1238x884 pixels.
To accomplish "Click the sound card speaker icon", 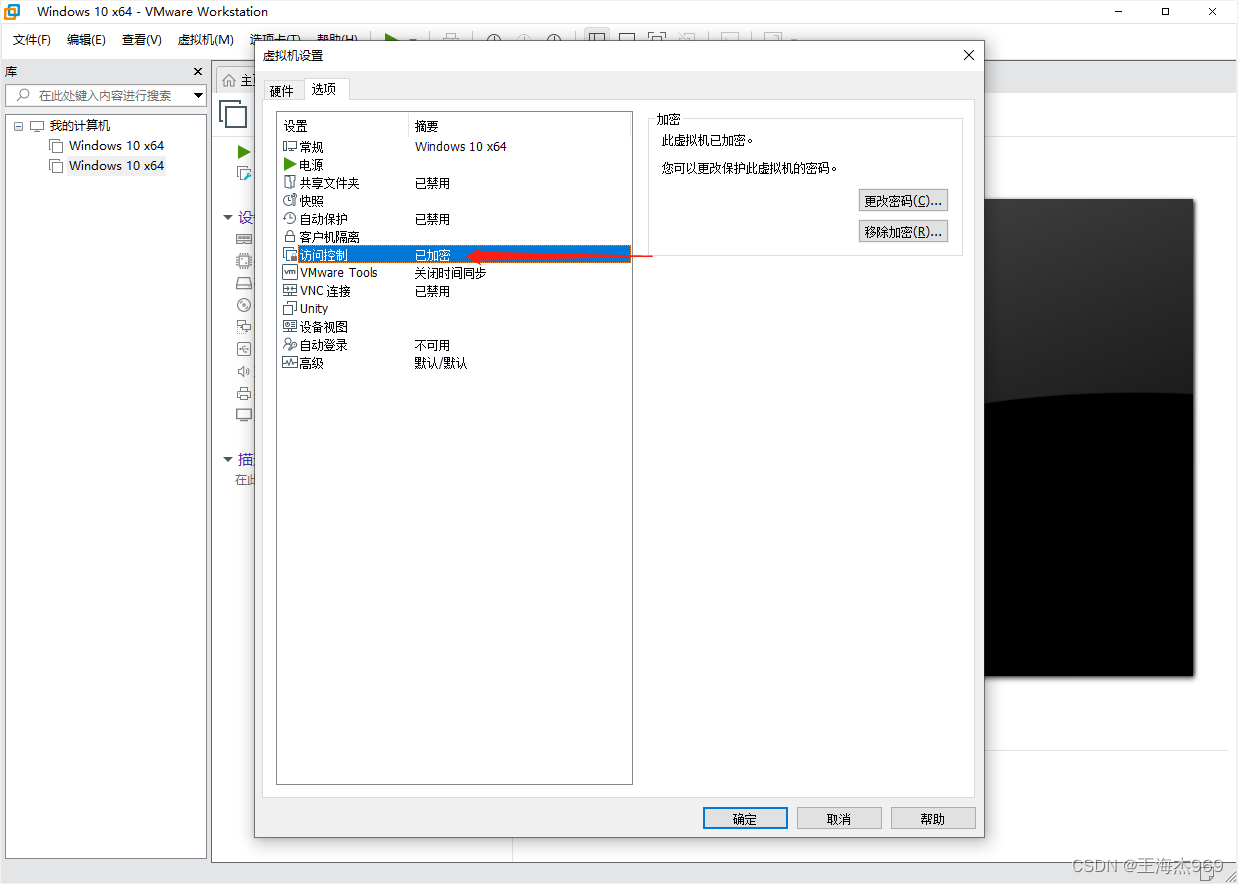I will coord(244,371).
